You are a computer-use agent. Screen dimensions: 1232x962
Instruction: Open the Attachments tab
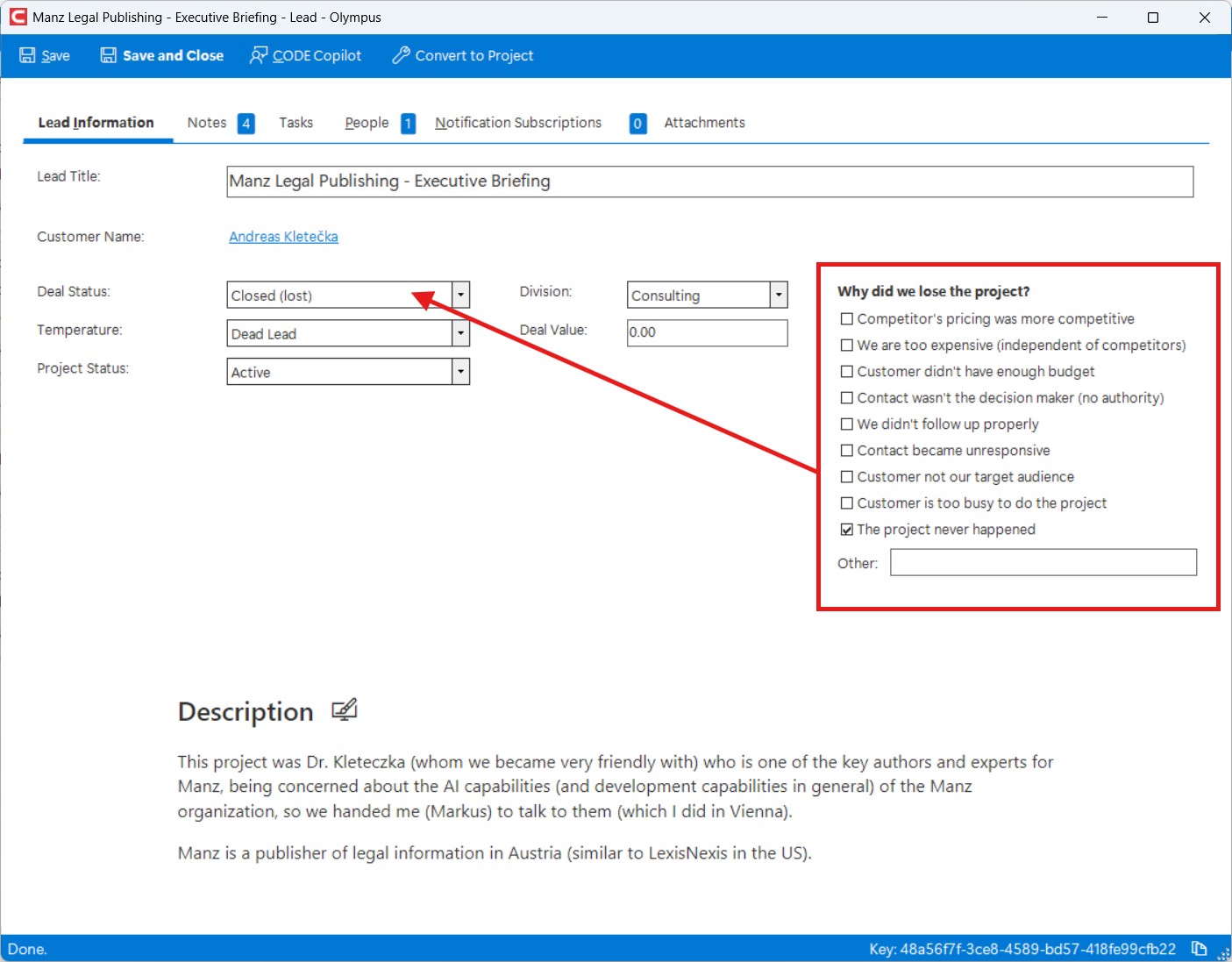click(704, 123)
